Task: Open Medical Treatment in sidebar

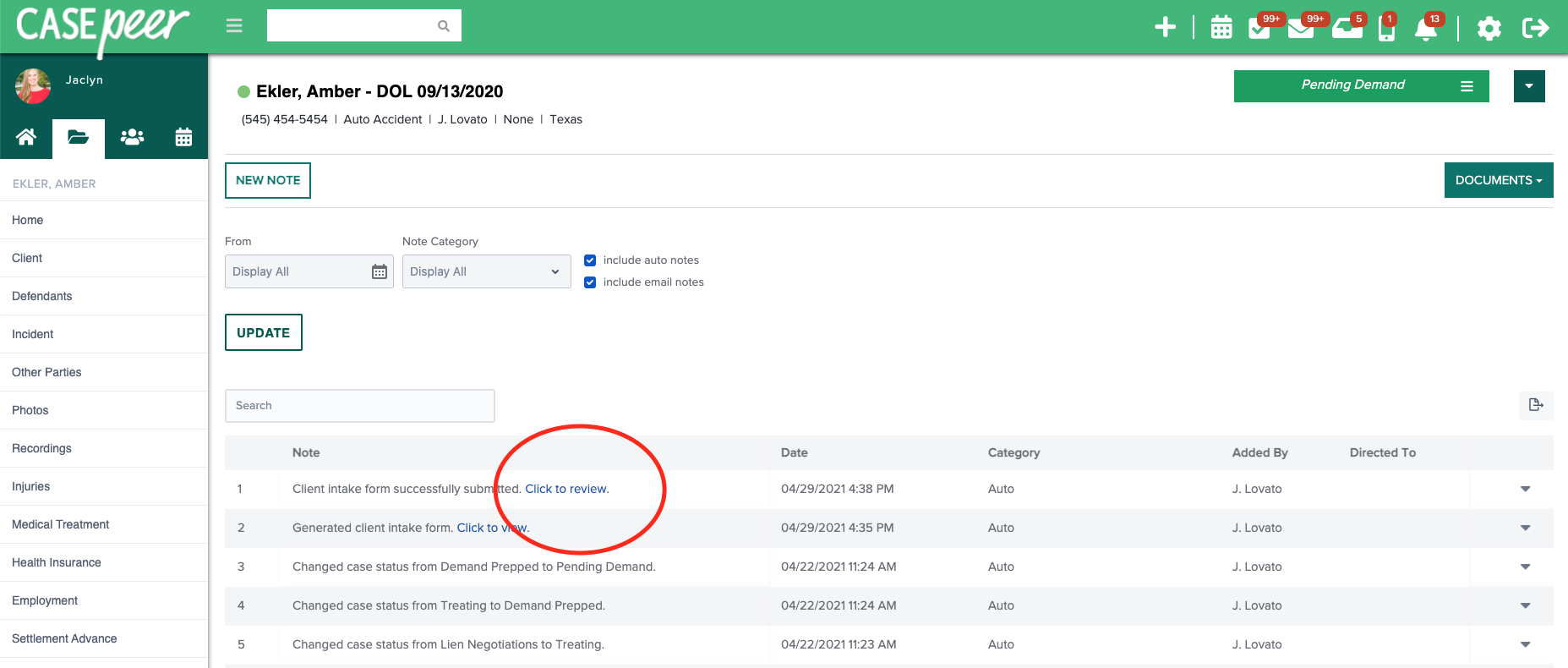Action: coord(61,524)
